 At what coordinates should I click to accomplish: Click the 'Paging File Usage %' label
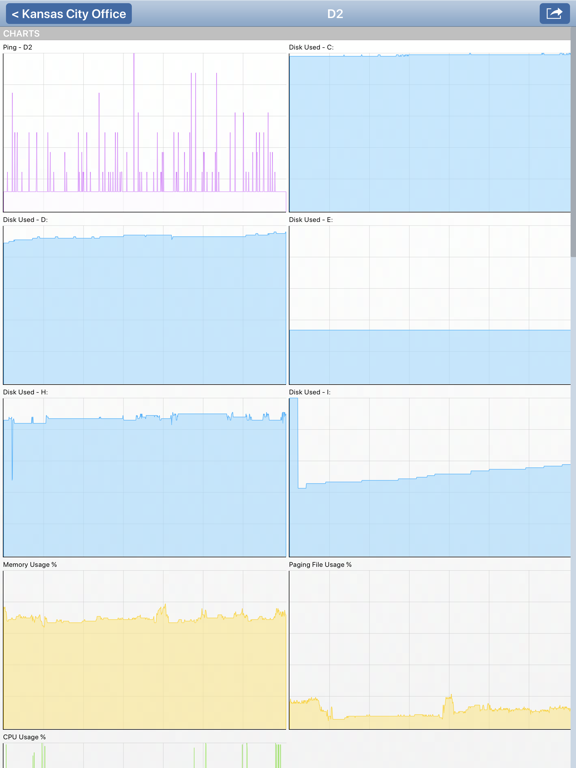320,564
